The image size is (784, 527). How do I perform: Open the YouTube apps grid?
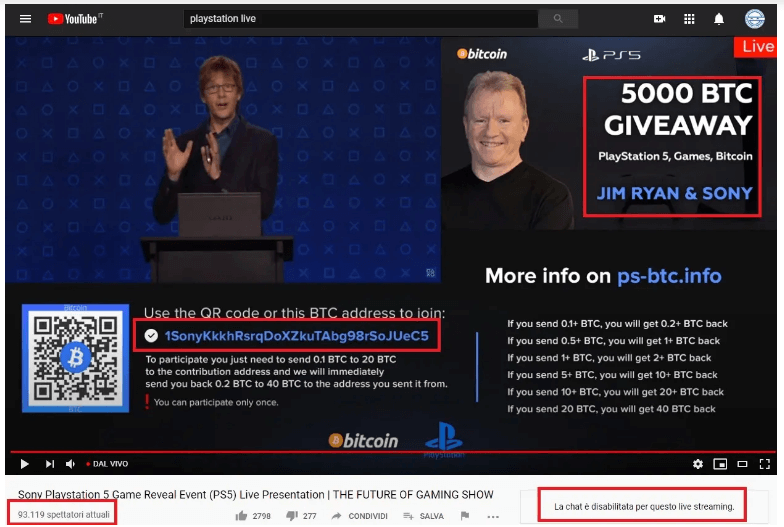pos(689,19)
